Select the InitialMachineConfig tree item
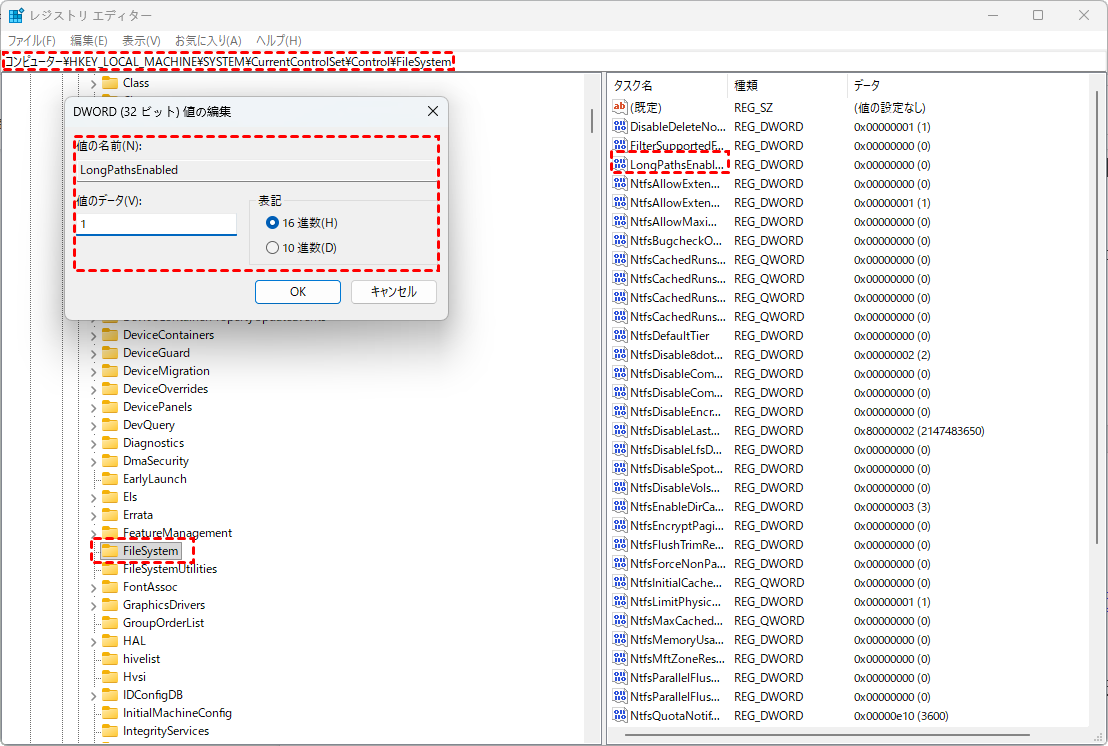Image resolution: width=1108 pixels, height=746 pixels. coord(177,713)
